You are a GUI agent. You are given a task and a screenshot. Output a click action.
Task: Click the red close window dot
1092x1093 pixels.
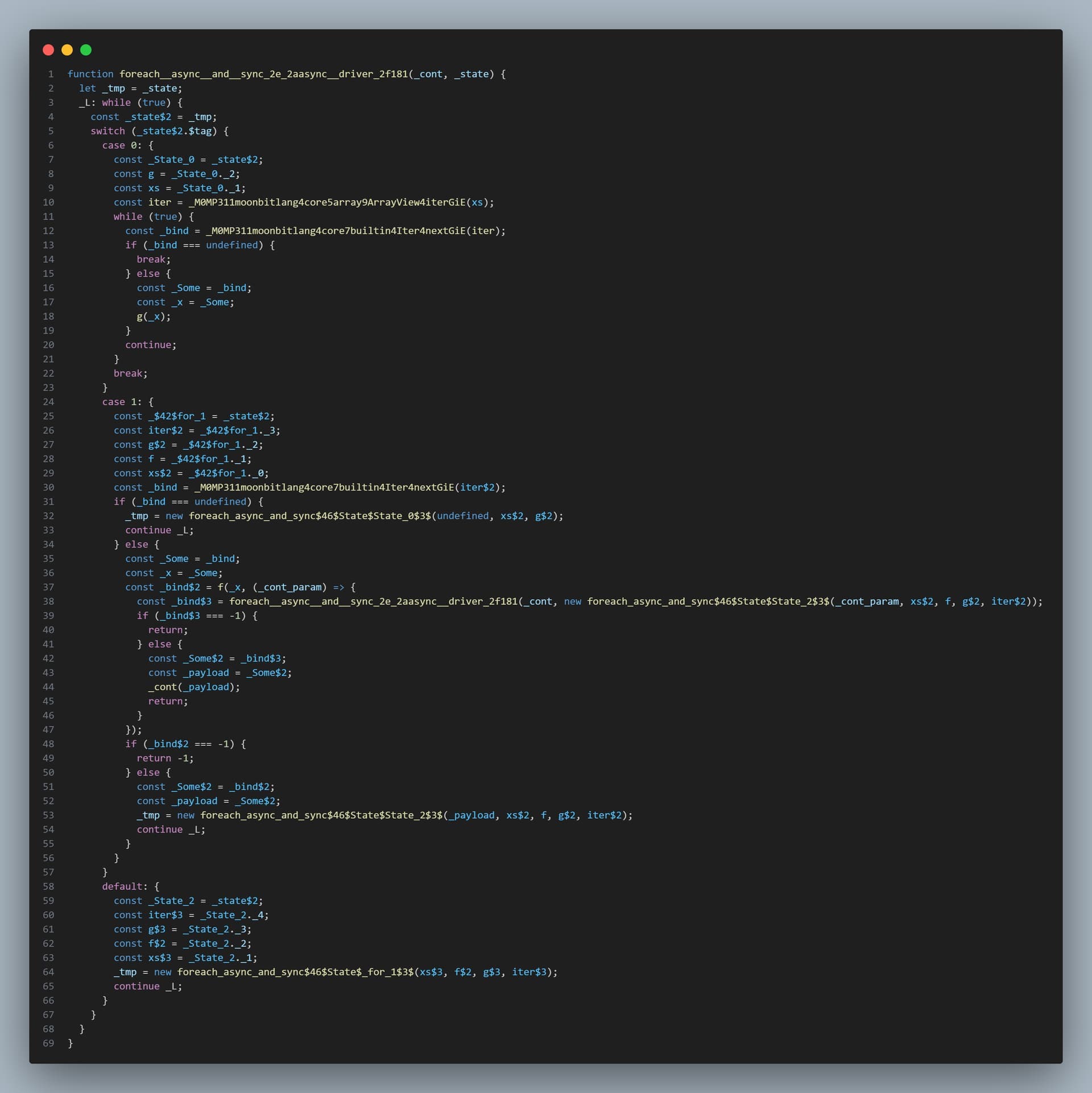(x=48, y=50)
